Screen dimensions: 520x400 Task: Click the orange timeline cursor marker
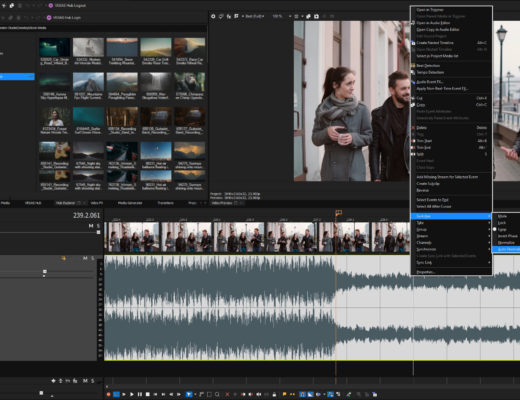(x=338, y=213)
